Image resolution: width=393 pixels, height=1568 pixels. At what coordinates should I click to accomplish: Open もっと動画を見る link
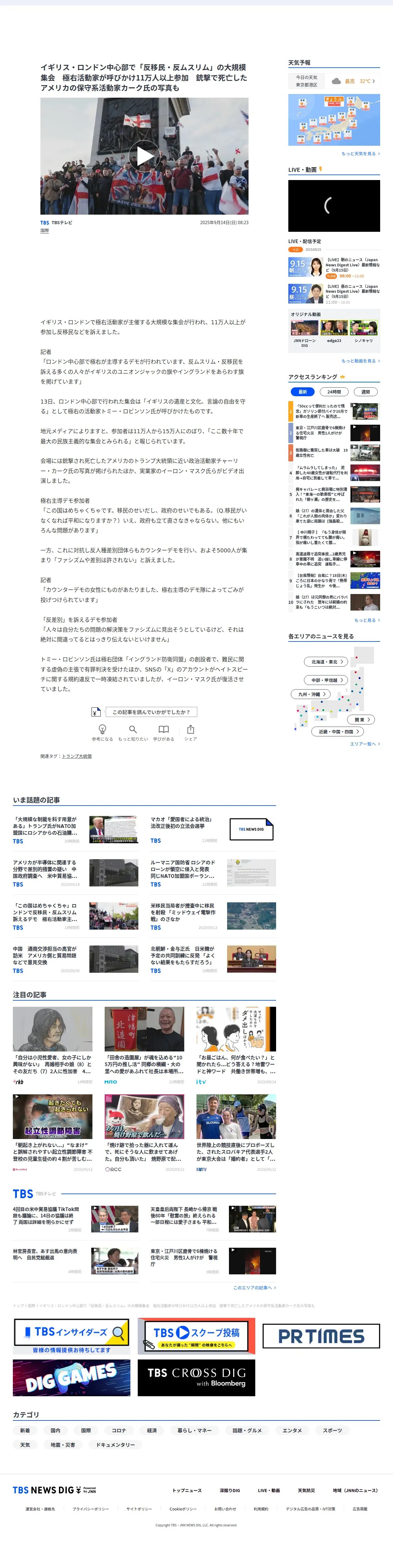[361, 361]
